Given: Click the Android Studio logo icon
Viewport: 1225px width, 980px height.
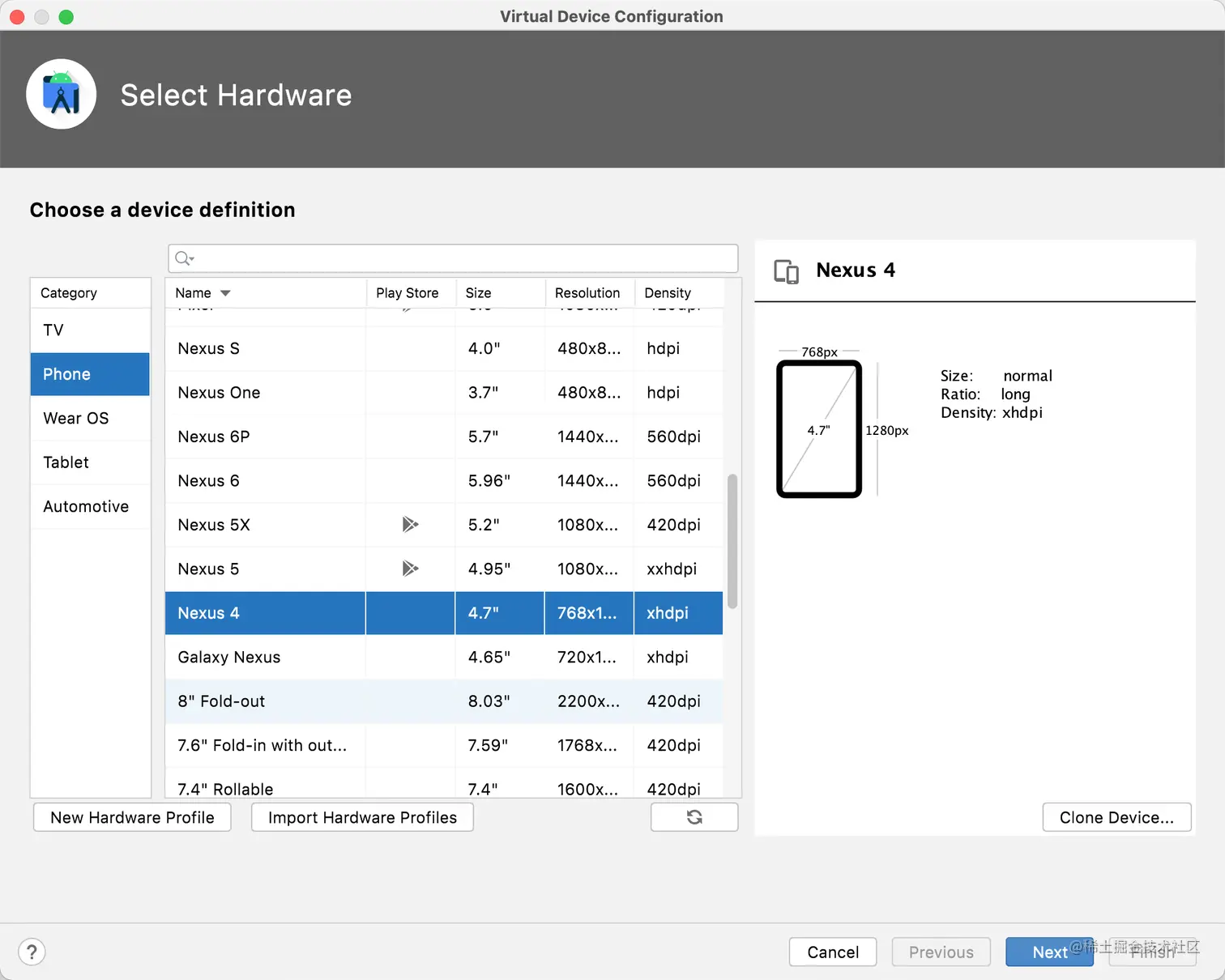Looking at the screenshot, I should pyautogui.click(x=62, y=94).
